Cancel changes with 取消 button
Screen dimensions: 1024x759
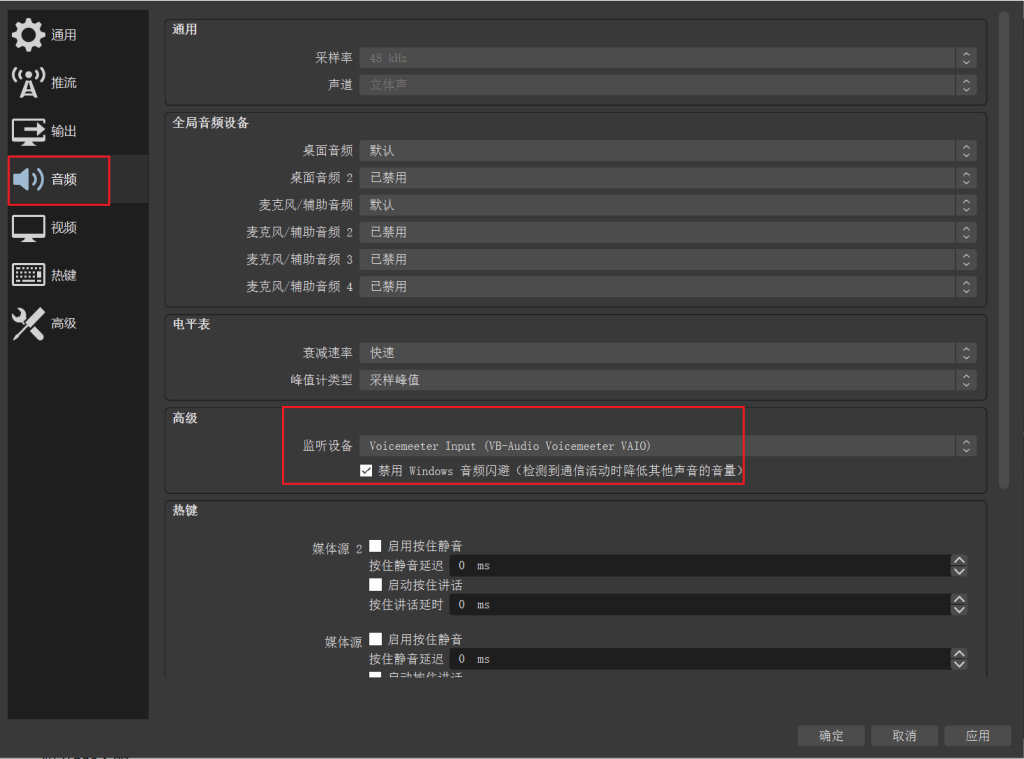(x=904, y=735)
